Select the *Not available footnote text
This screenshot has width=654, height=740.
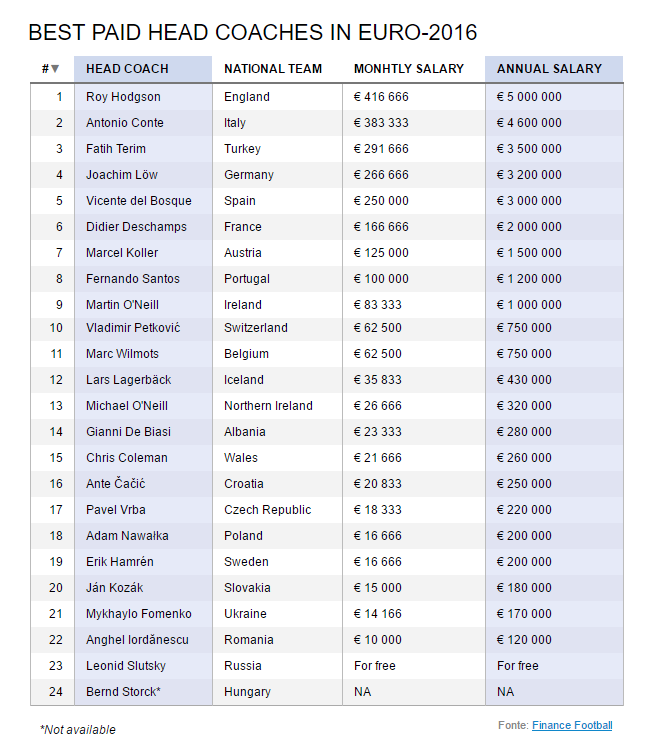[x=78, y=730]
